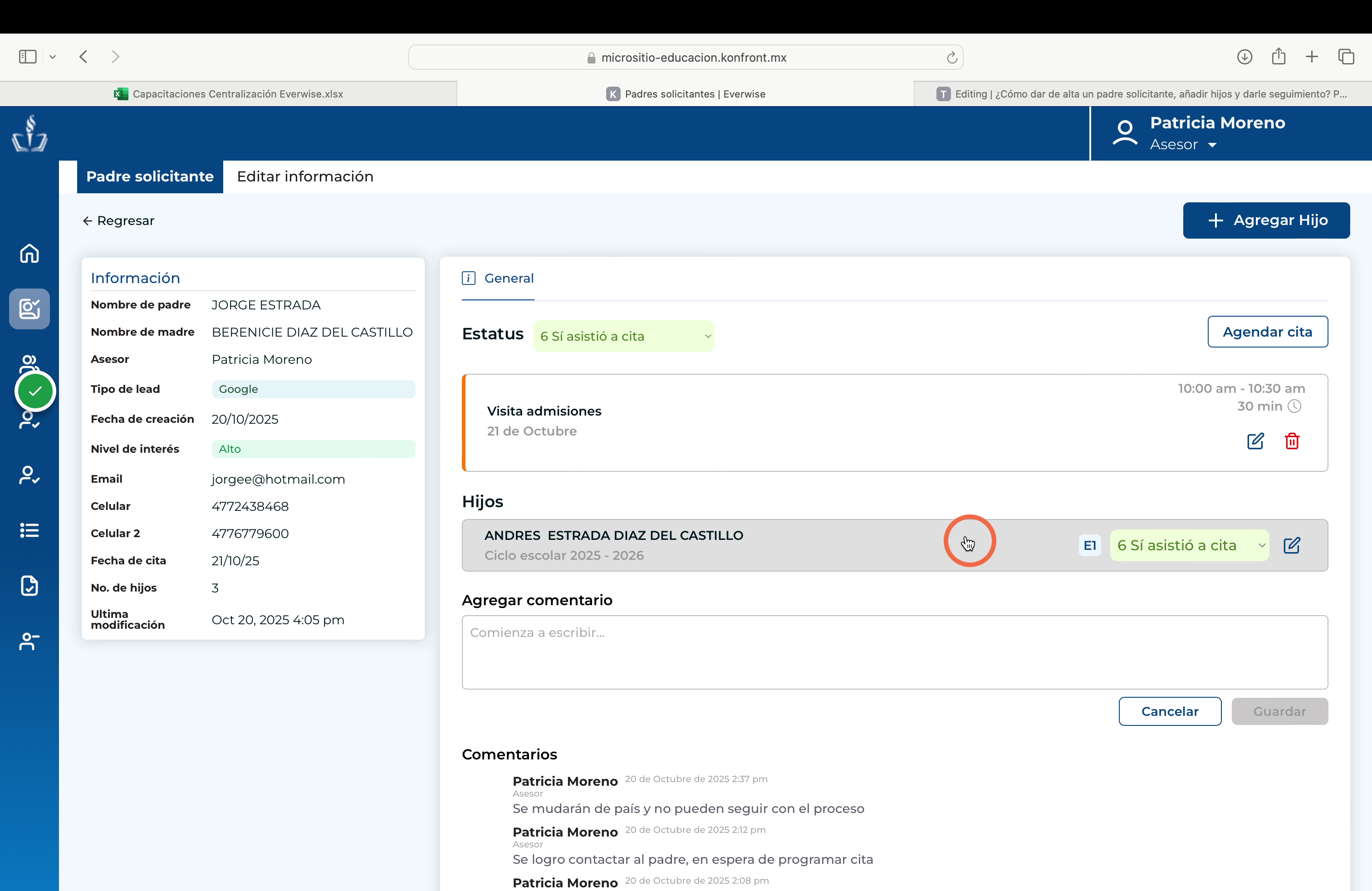
Task: Reload the page
Action: (952, 57)
